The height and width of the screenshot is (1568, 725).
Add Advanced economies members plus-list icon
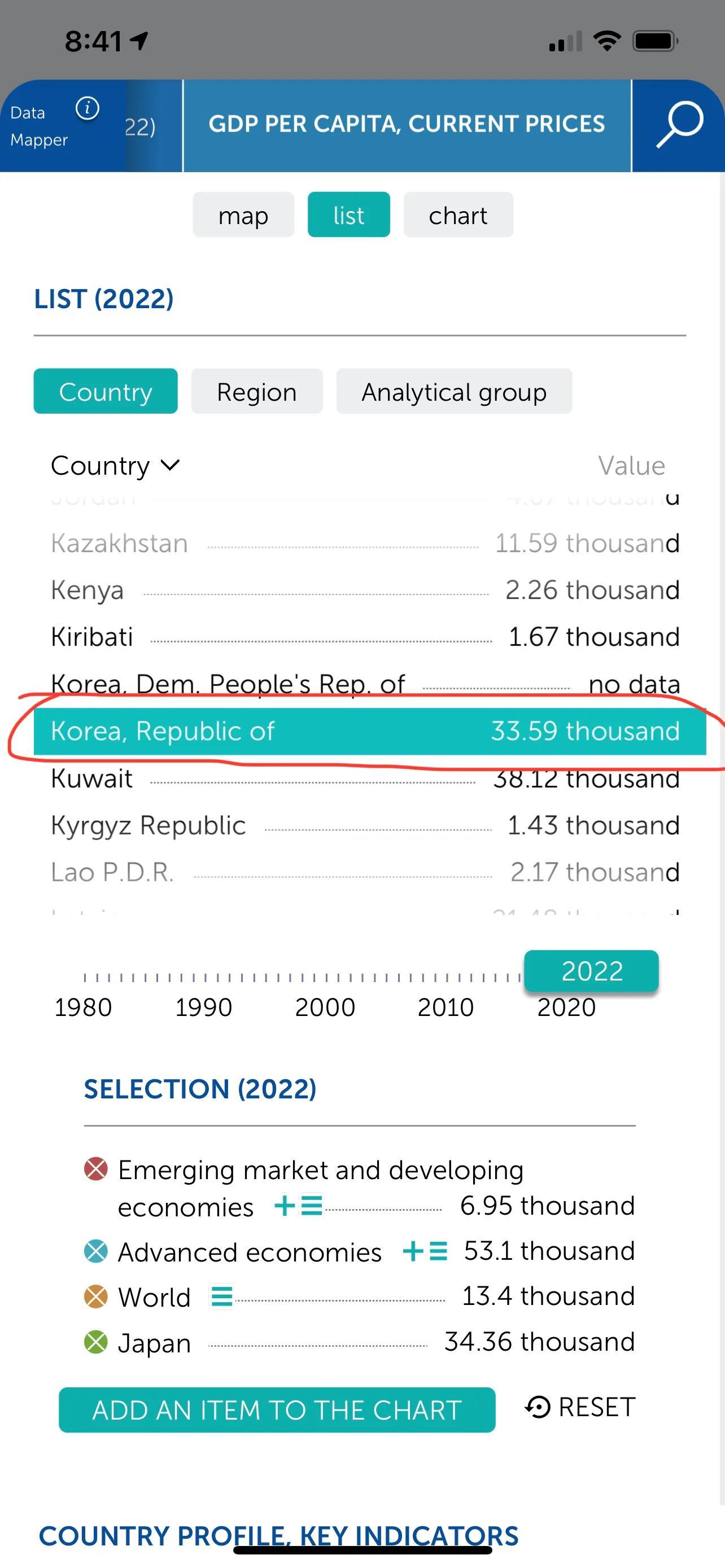click(x=425, y=1251)
